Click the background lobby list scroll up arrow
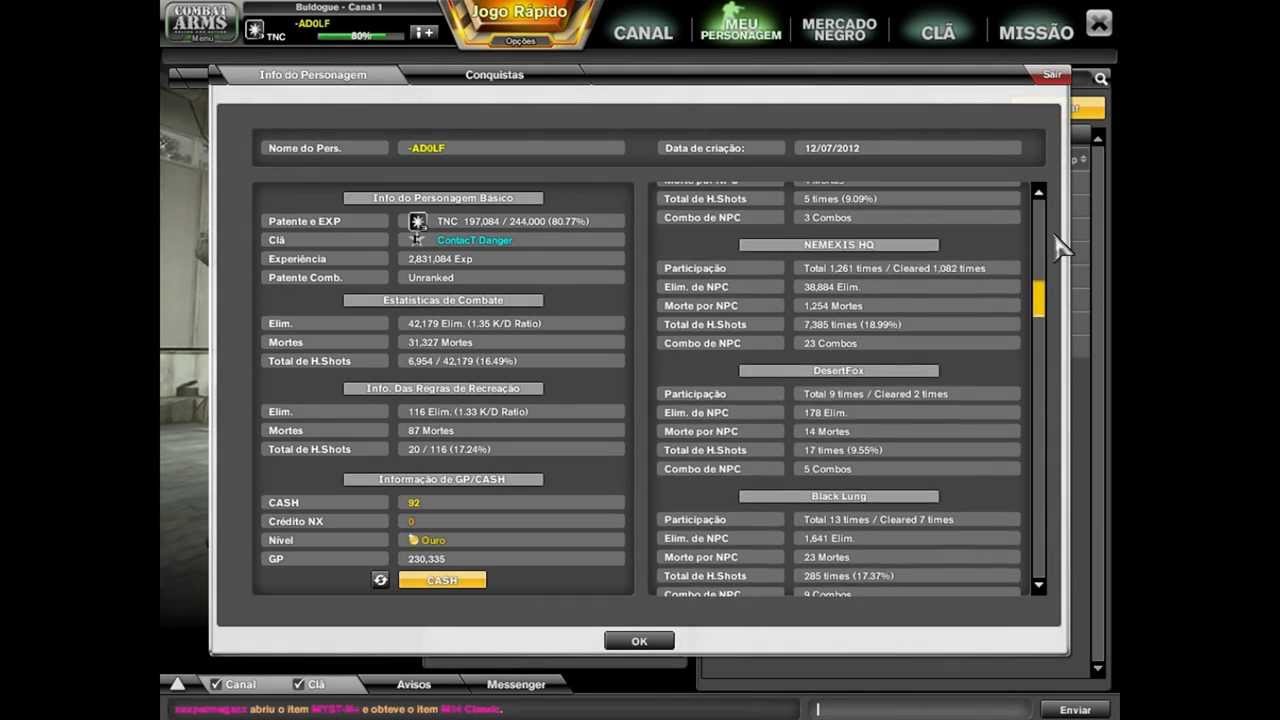1280x720 pixels. pos(1098,138)
